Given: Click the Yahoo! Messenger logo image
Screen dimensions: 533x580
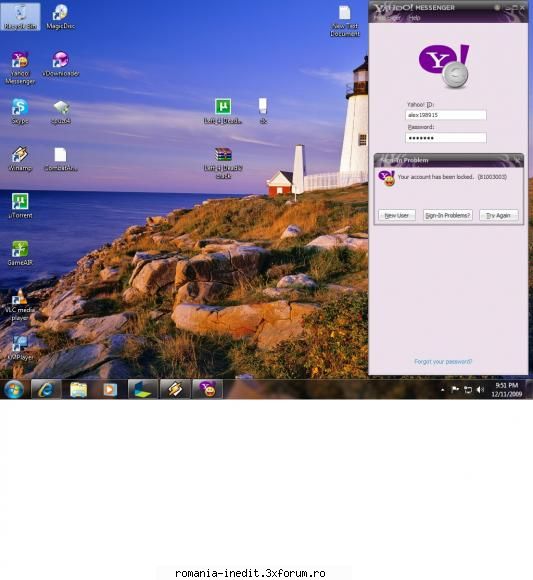Looking at the screenshot, I should (444, 67).
